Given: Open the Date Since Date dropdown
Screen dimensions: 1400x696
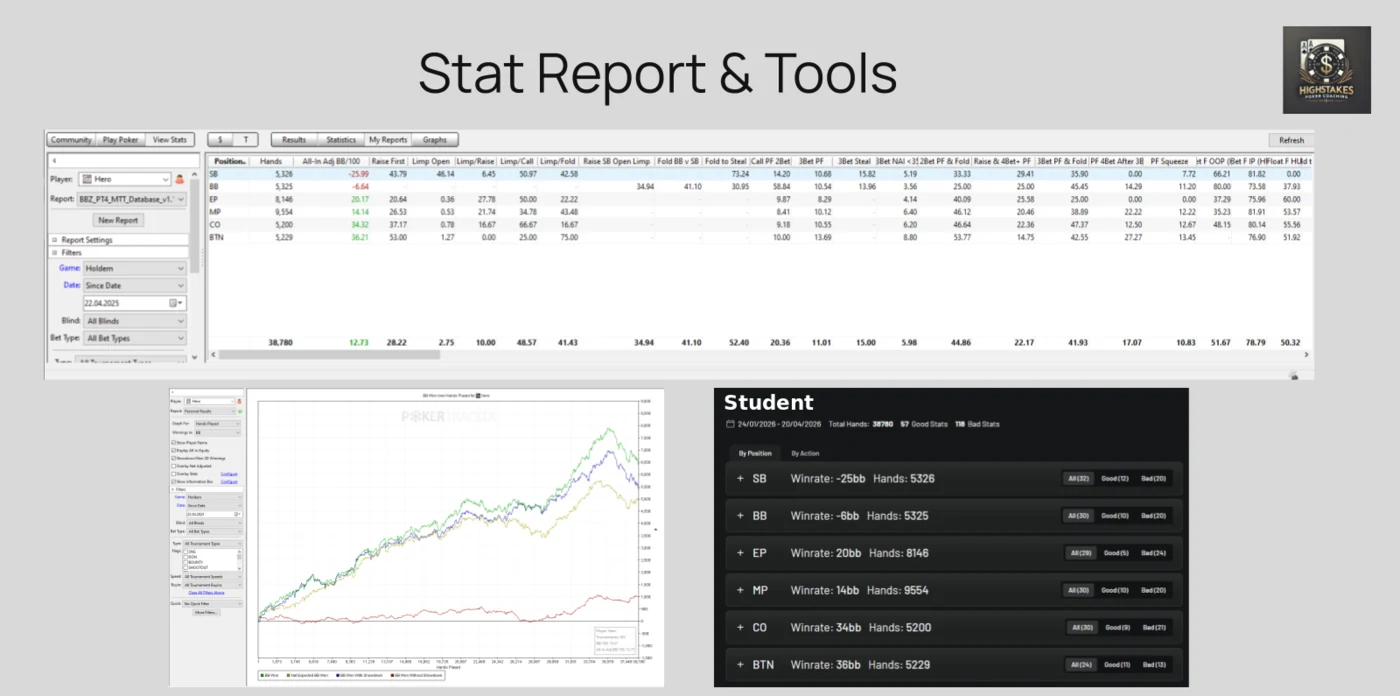Looking at the screenshot, I should 136,285.
